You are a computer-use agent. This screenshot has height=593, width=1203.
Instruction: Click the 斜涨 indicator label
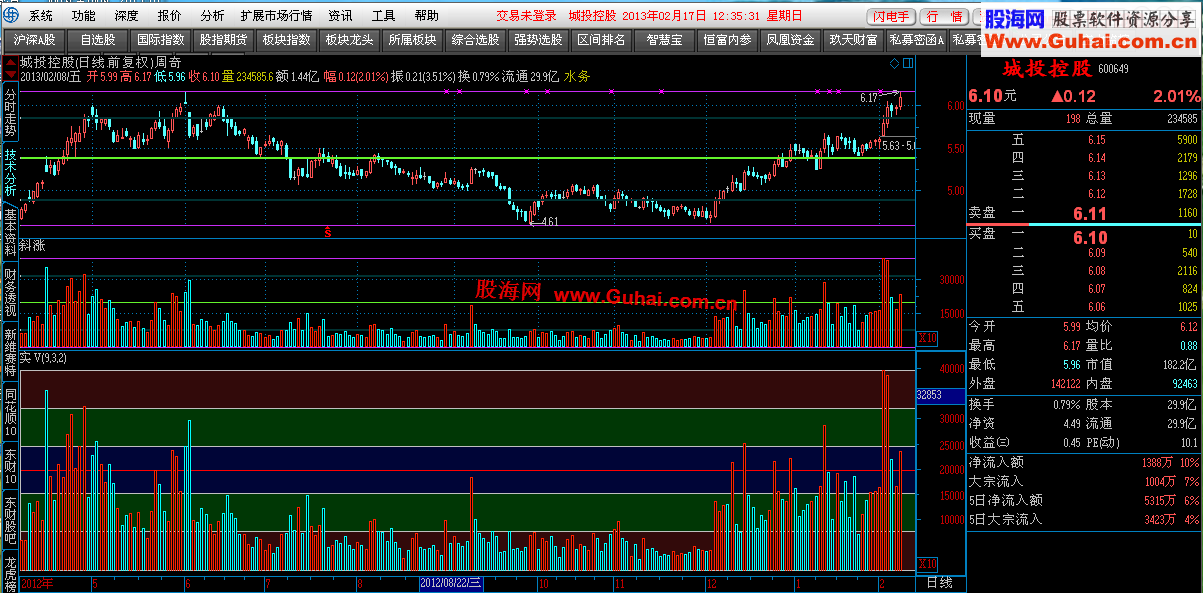coord(33,246)
